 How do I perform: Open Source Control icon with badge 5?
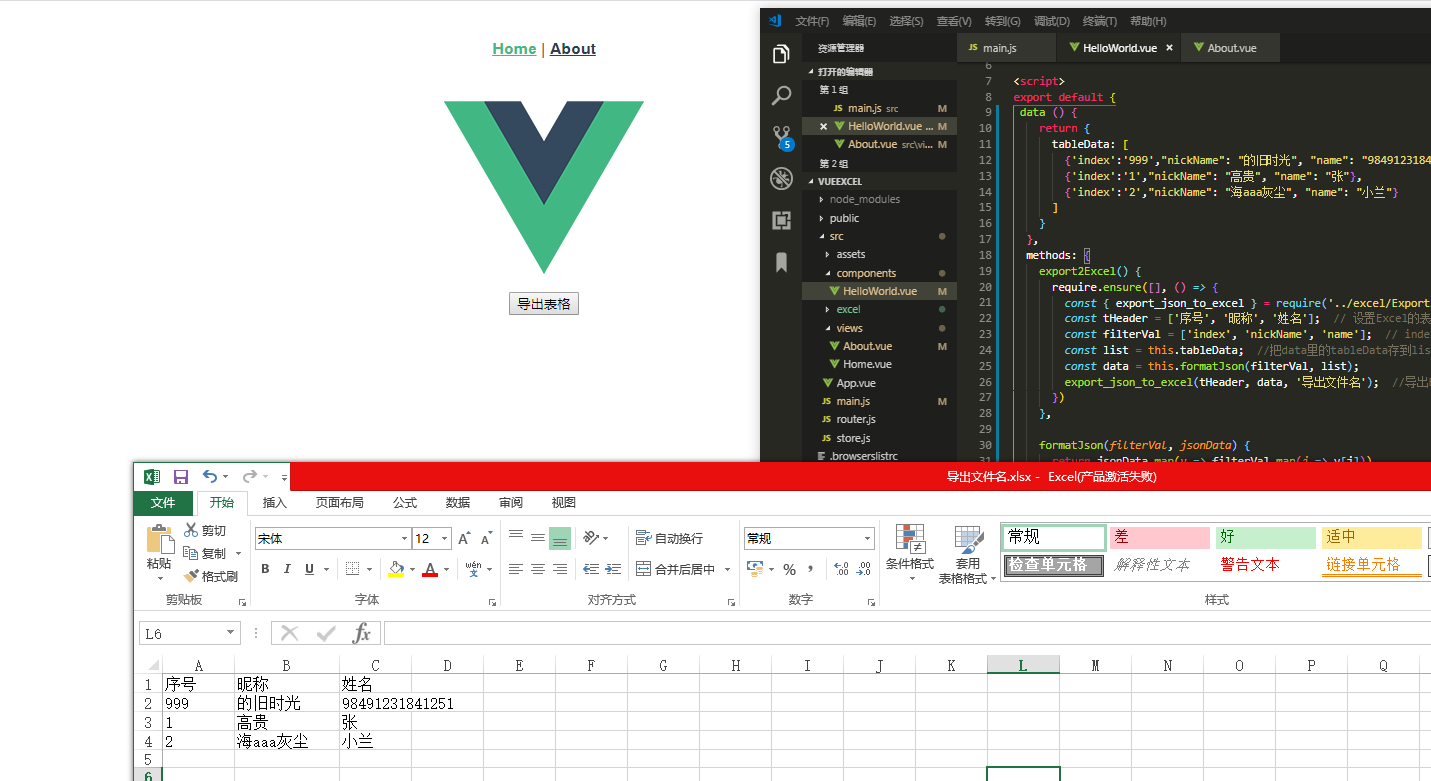pos(782,138)
